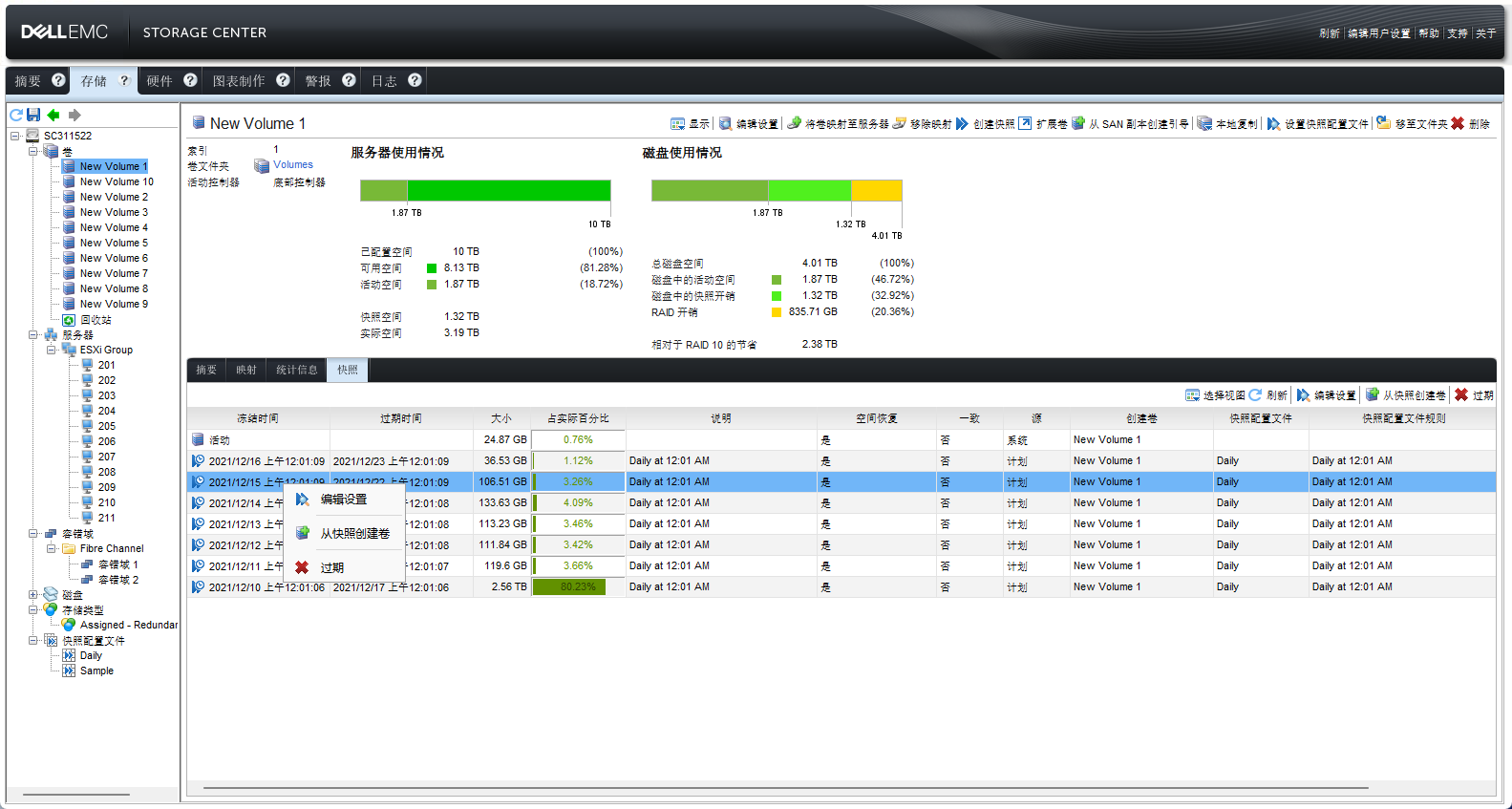Collapse the SC311522 root node
1512x809 pixels.
tap(15, 136)
